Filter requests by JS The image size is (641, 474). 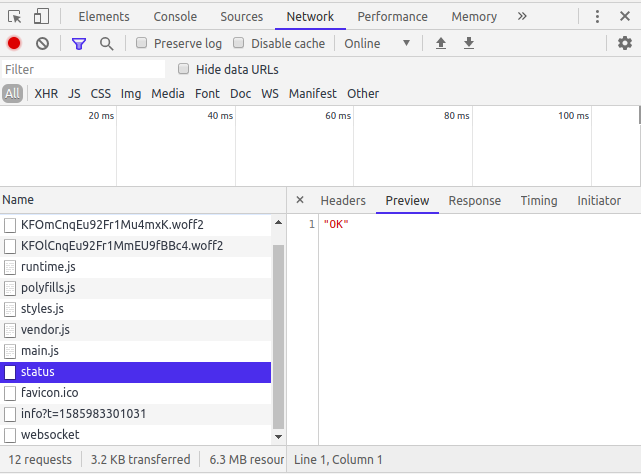pyautogui.click(x=74, y=94)
